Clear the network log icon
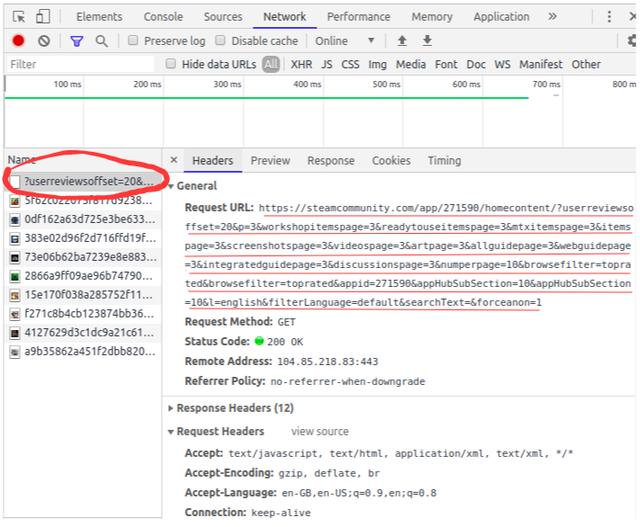The width and height of the screenshot is (640, 527). (x=44, y=41)
